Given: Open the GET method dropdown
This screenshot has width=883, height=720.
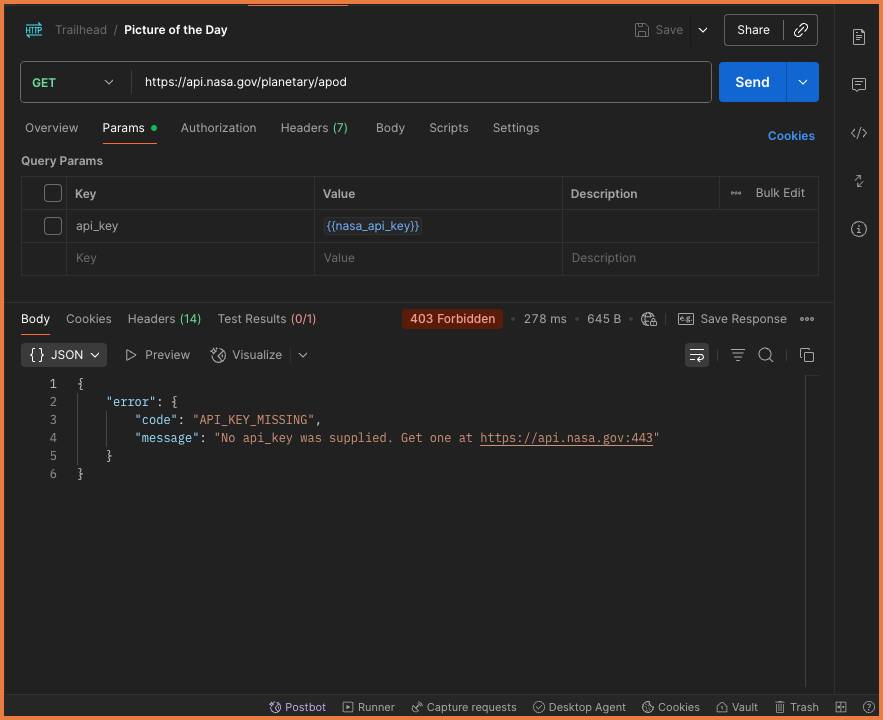Looking at the screenshot, I should pos(73,82).
